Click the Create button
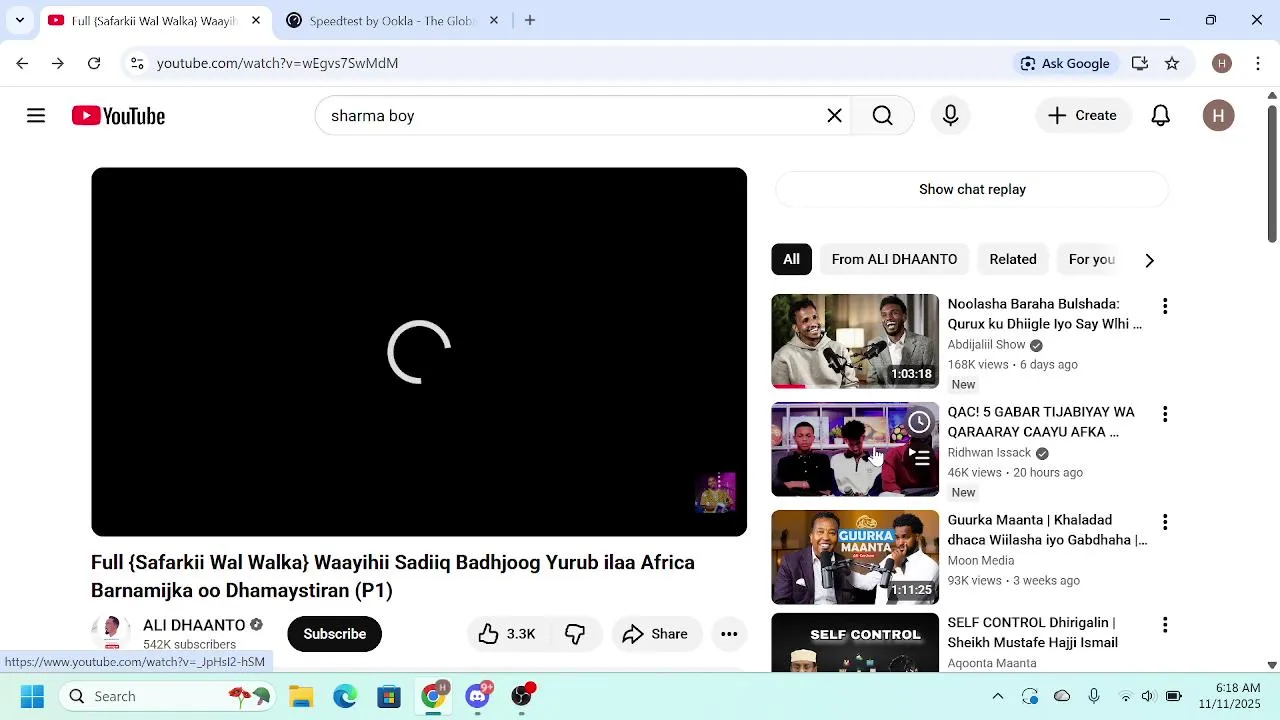The height and width of the screenshot is (720, 1280). (1082, 116)
